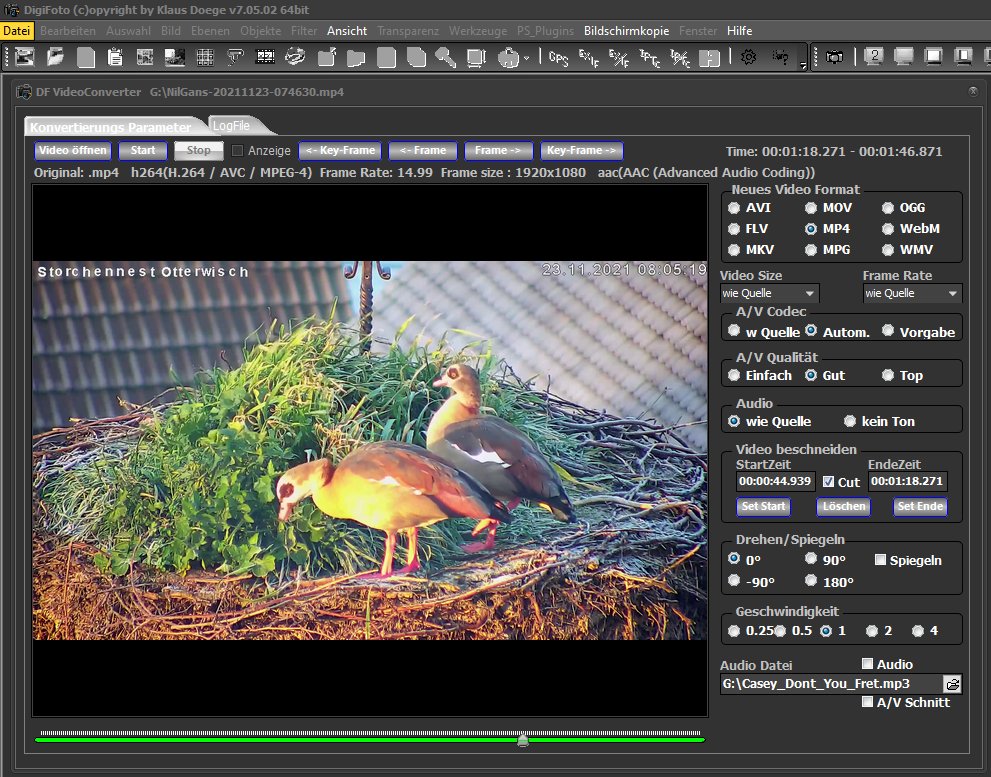Click the video position slider handle
This screenshot has height=777, width=991.
click(522, 739)
